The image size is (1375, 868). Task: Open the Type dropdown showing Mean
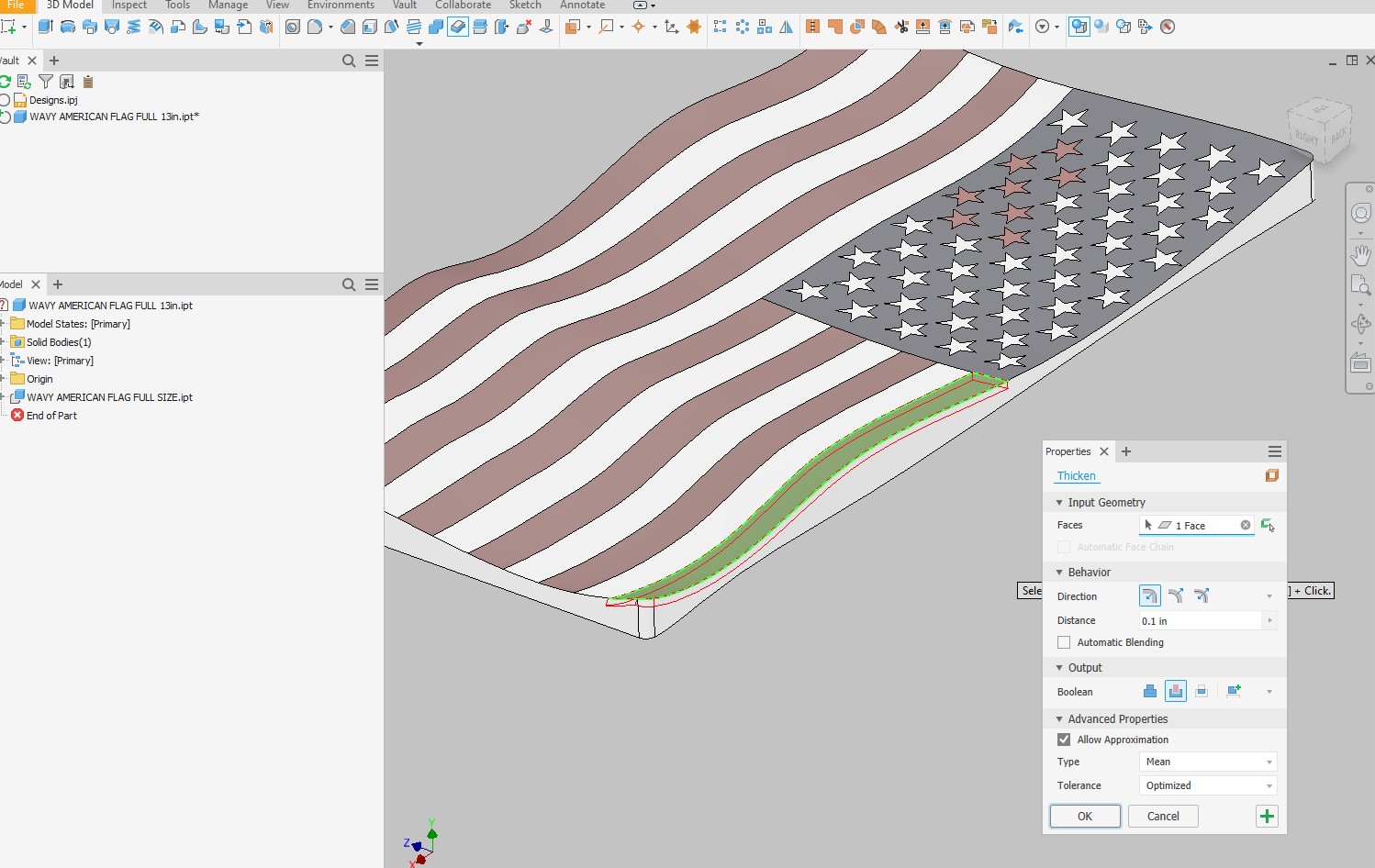pos(1208,762)
